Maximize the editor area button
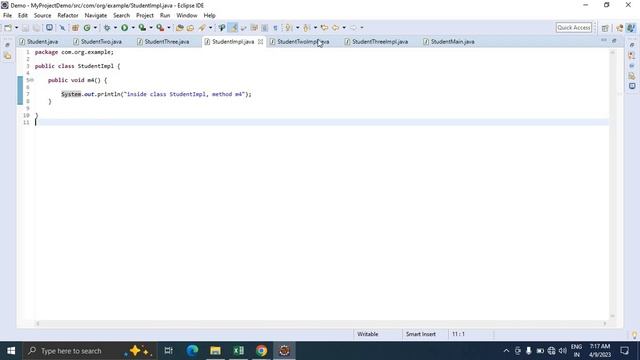Screen dimensions: 640x360 click(x=614, y=40)
